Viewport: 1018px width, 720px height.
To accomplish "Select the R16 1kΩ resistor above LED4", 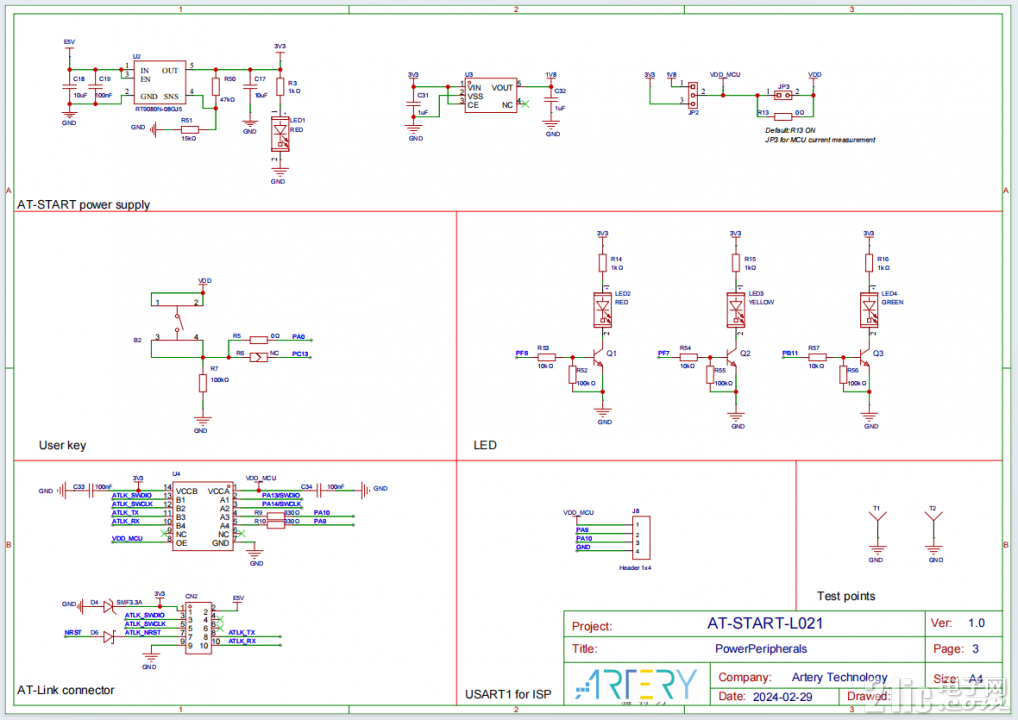I will pyautogui.click(x=869, y=263).
